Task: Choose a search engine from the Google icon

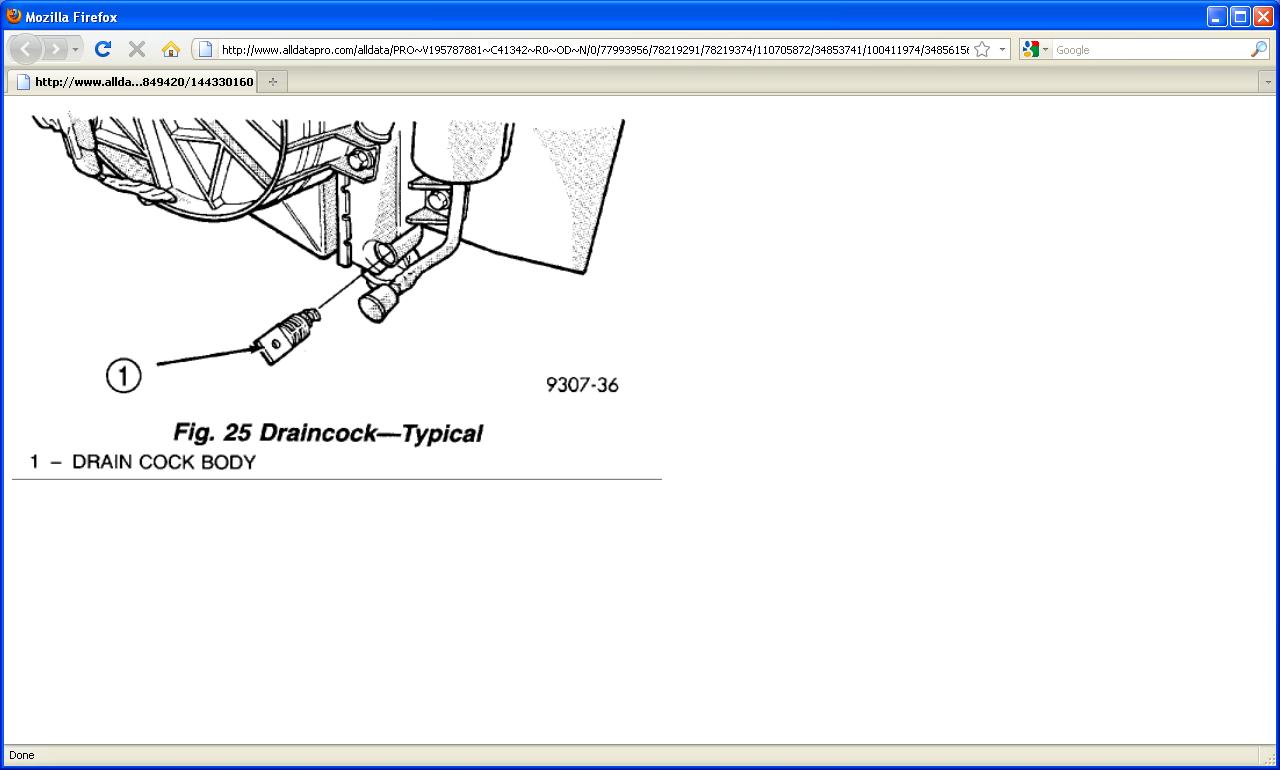Action: (x=1035, y=49)
